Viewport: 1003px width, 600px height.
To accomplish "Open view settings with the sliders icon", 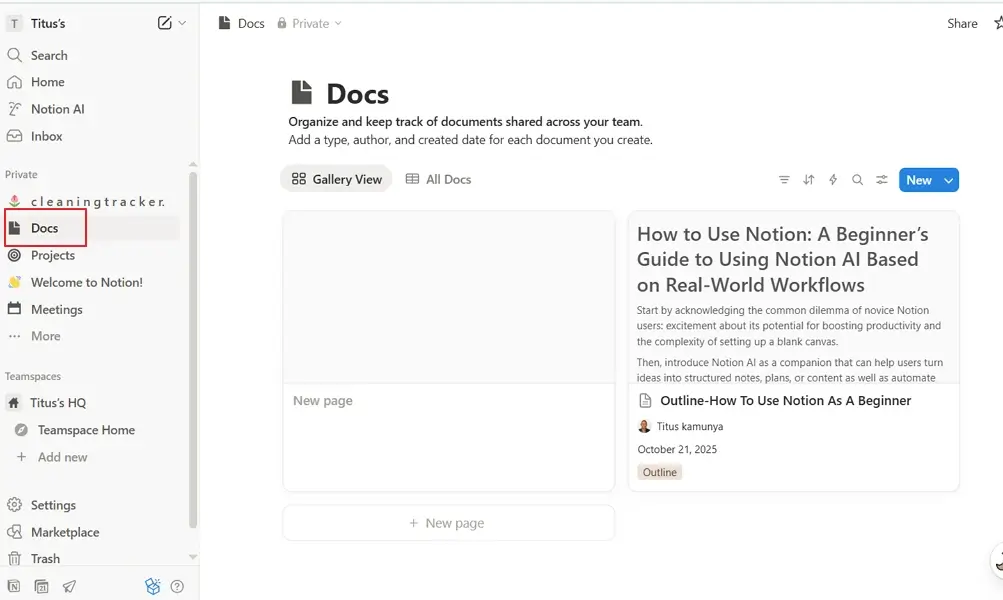I will (881, 180).
